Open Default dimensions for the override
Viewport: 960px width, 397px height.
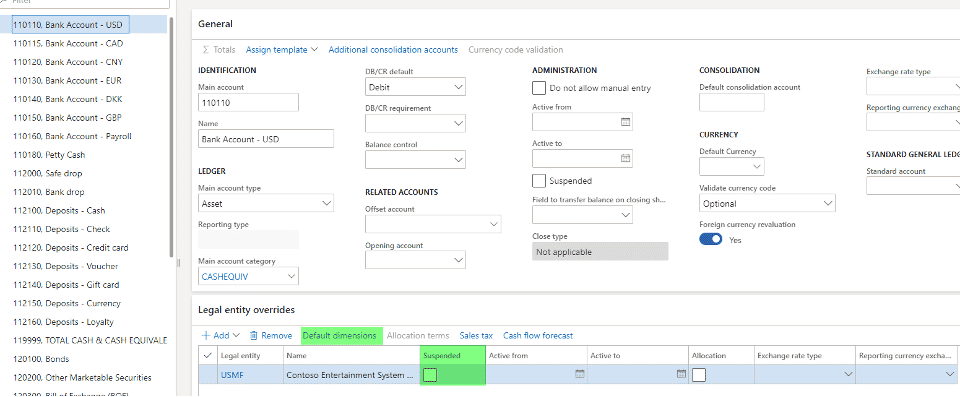340,335
